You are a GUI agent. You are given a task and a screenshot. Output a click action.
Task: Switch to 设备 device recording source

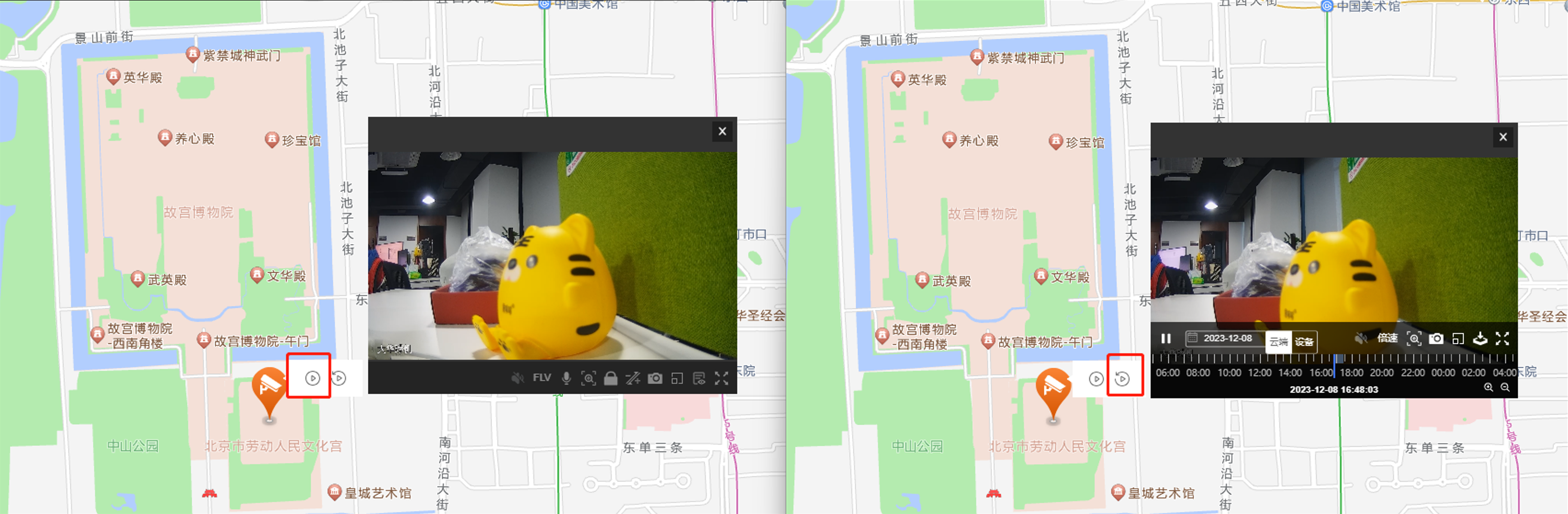(1304, 342)
